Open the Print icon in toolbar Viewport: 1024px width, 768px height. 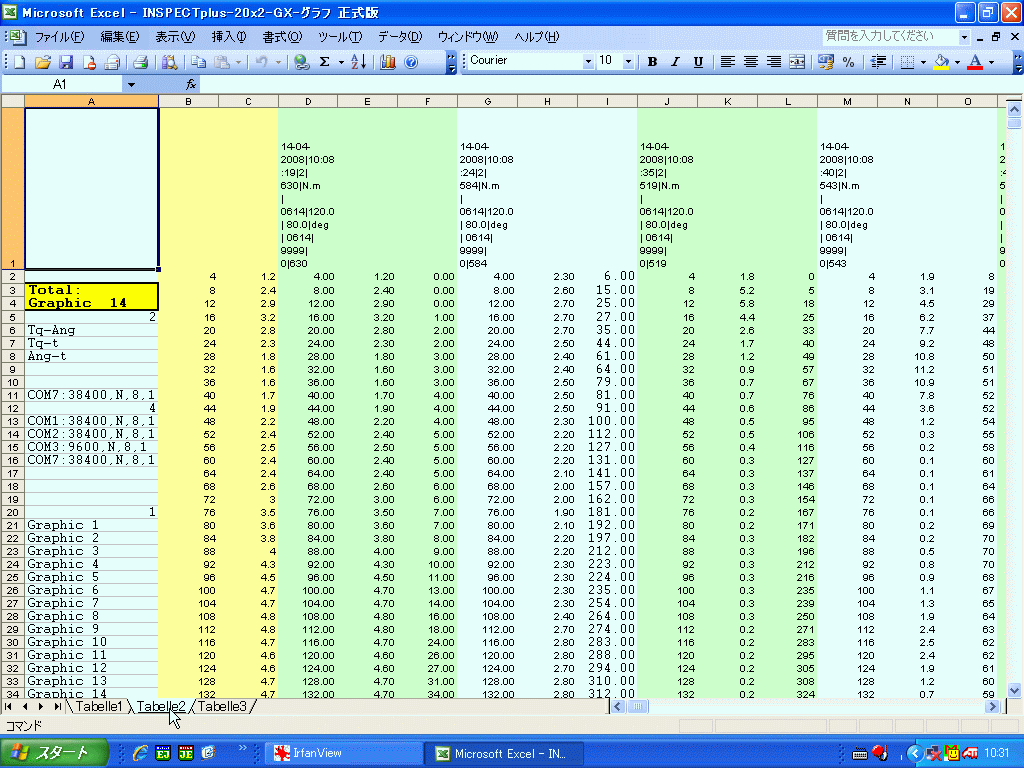(140, 62)
